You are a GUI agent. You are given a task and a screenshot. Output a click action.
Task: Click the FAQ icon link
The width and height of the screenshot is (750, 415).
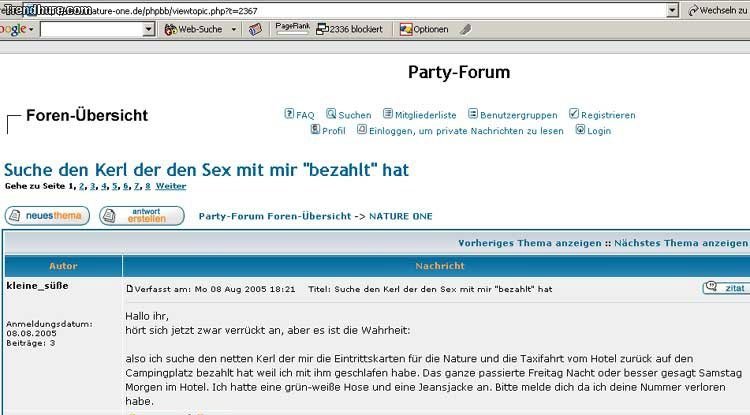pyautogui.click(x=299, y=115)
